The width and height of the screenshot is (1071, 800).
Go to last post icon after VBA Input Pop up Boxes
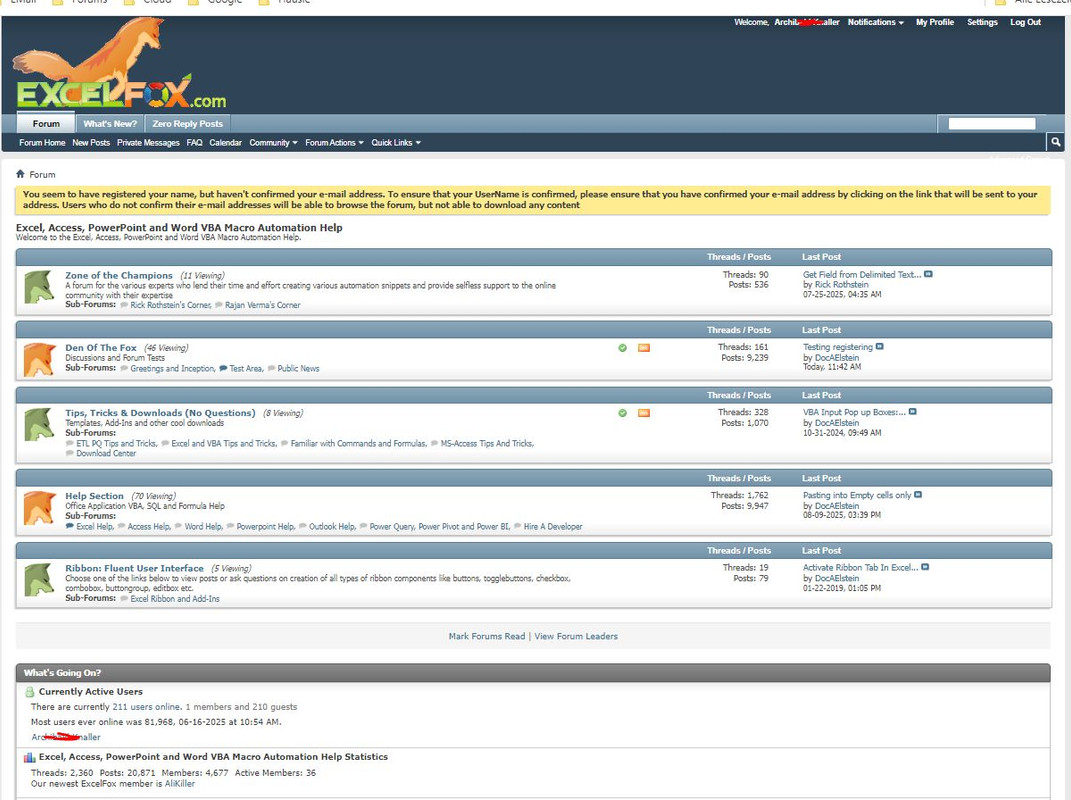click(913, 411)
